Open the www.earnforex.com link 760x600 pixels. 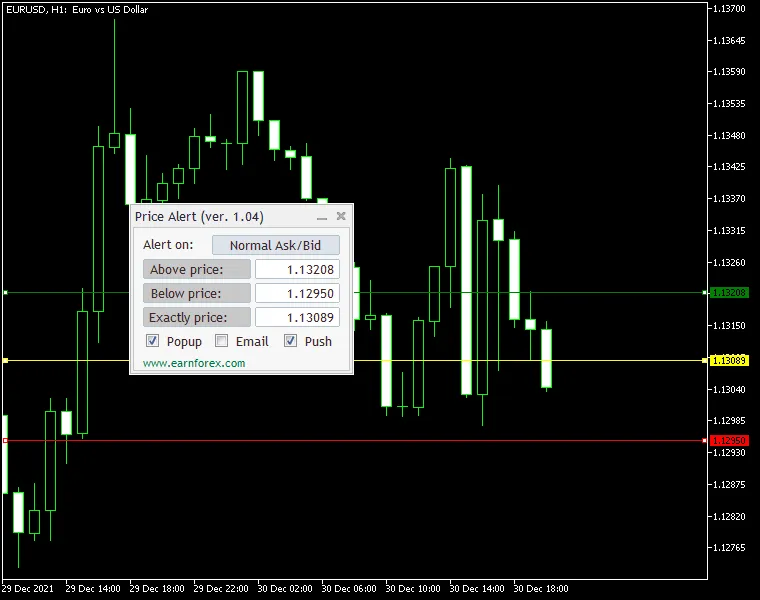tap(194, 363)
